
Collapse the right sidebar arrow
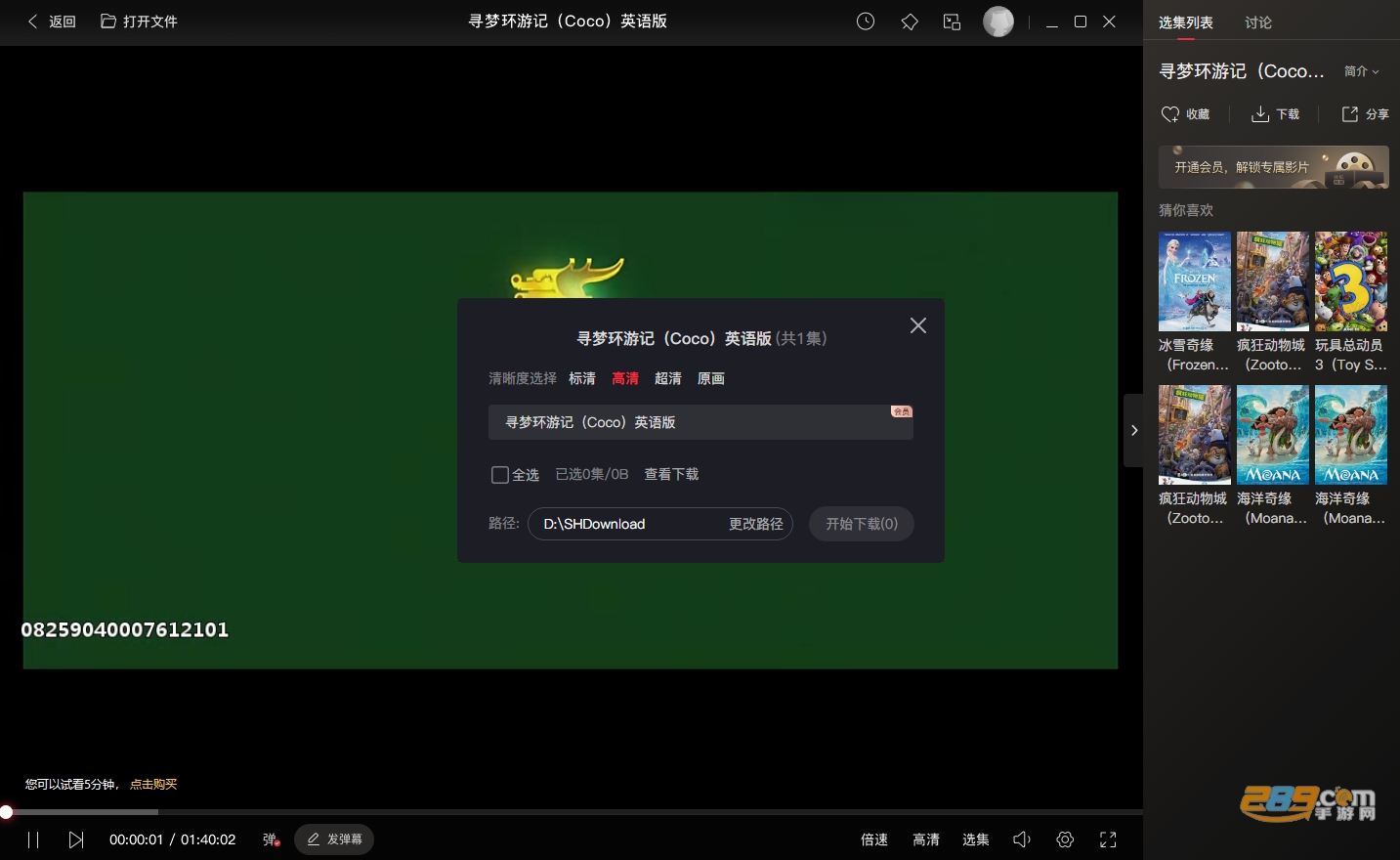coord(1133,430)
